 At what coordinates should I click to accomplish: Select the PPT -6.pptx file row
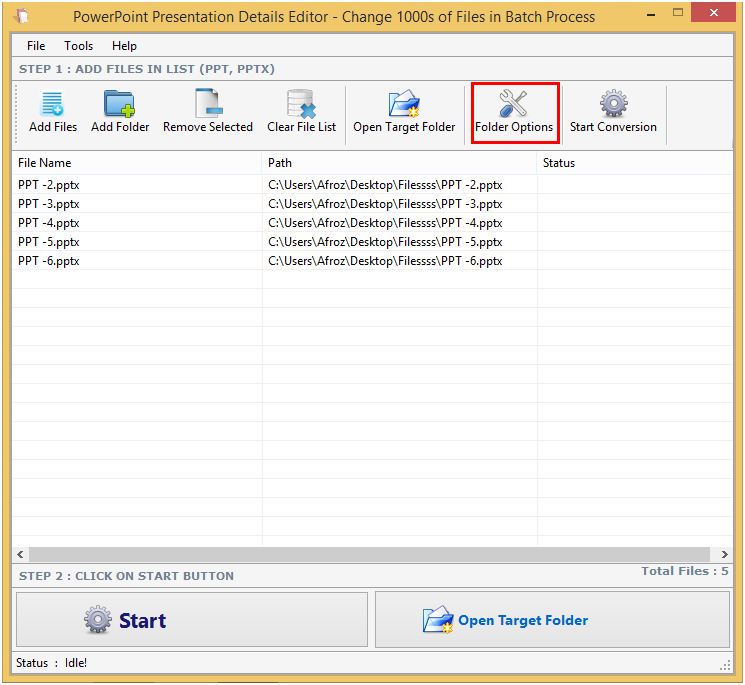372,261
